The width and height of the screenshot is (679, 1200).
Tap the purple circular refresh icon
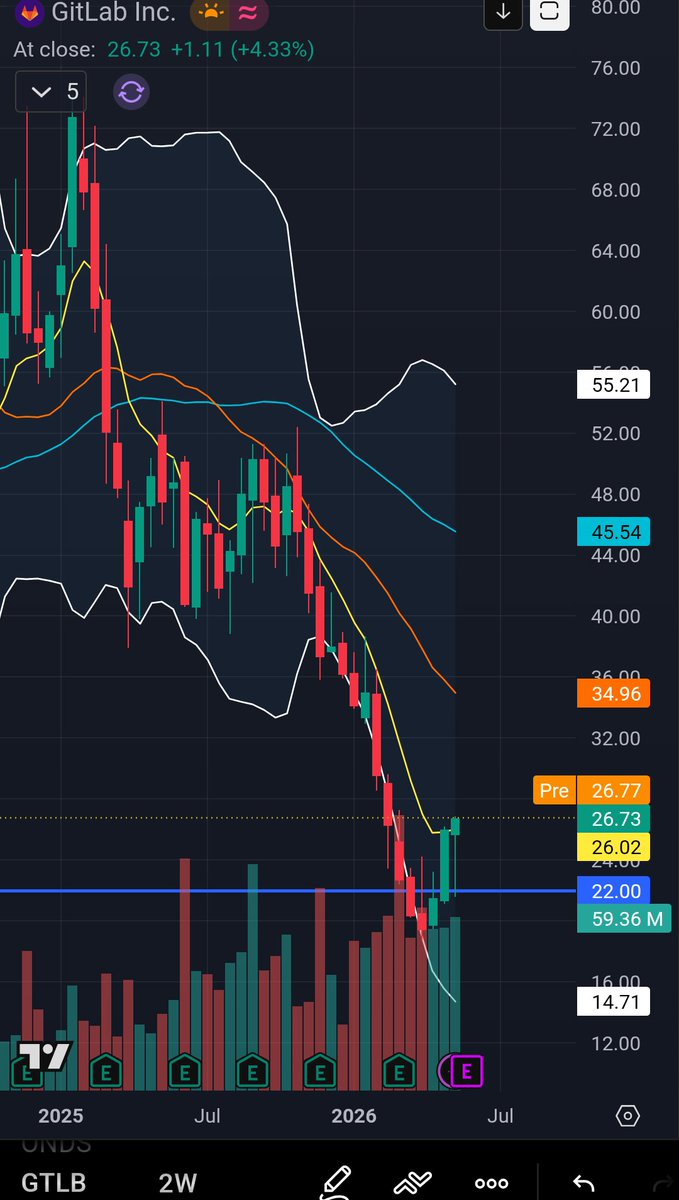coord(131,92)
